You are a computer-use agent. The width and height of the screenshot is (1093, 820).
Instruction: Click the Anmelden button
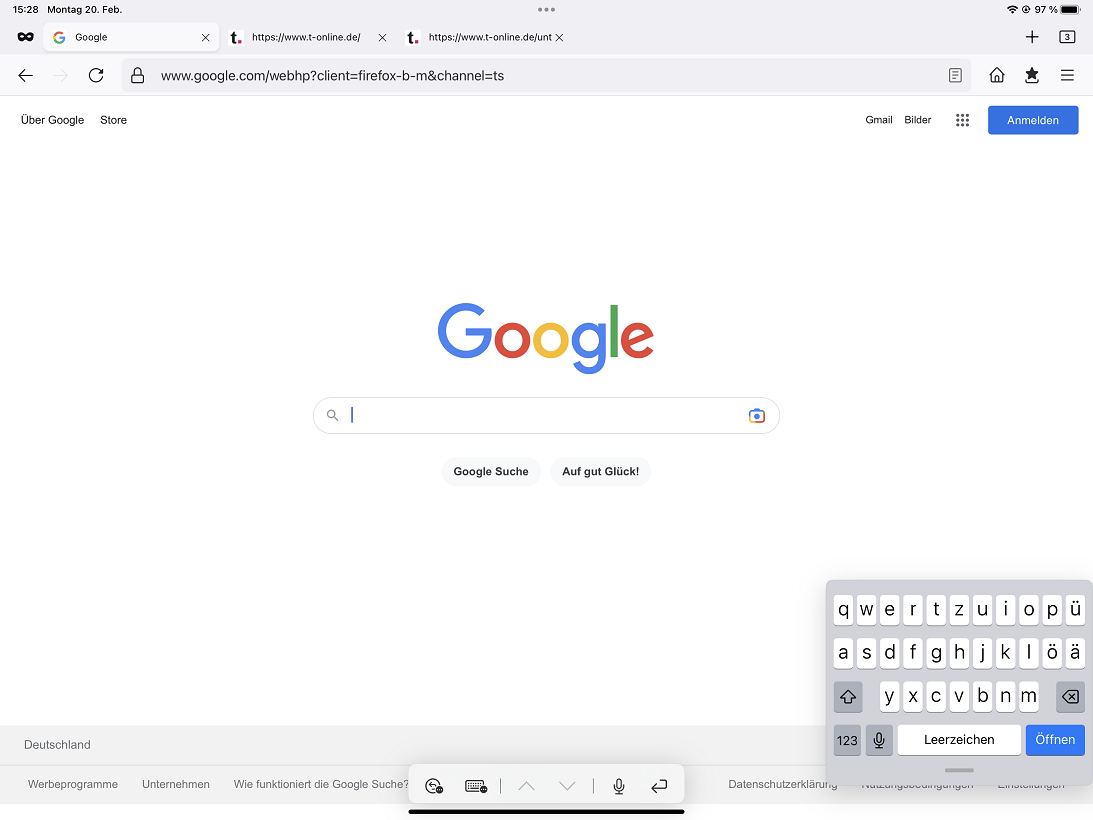[1032, 120]
